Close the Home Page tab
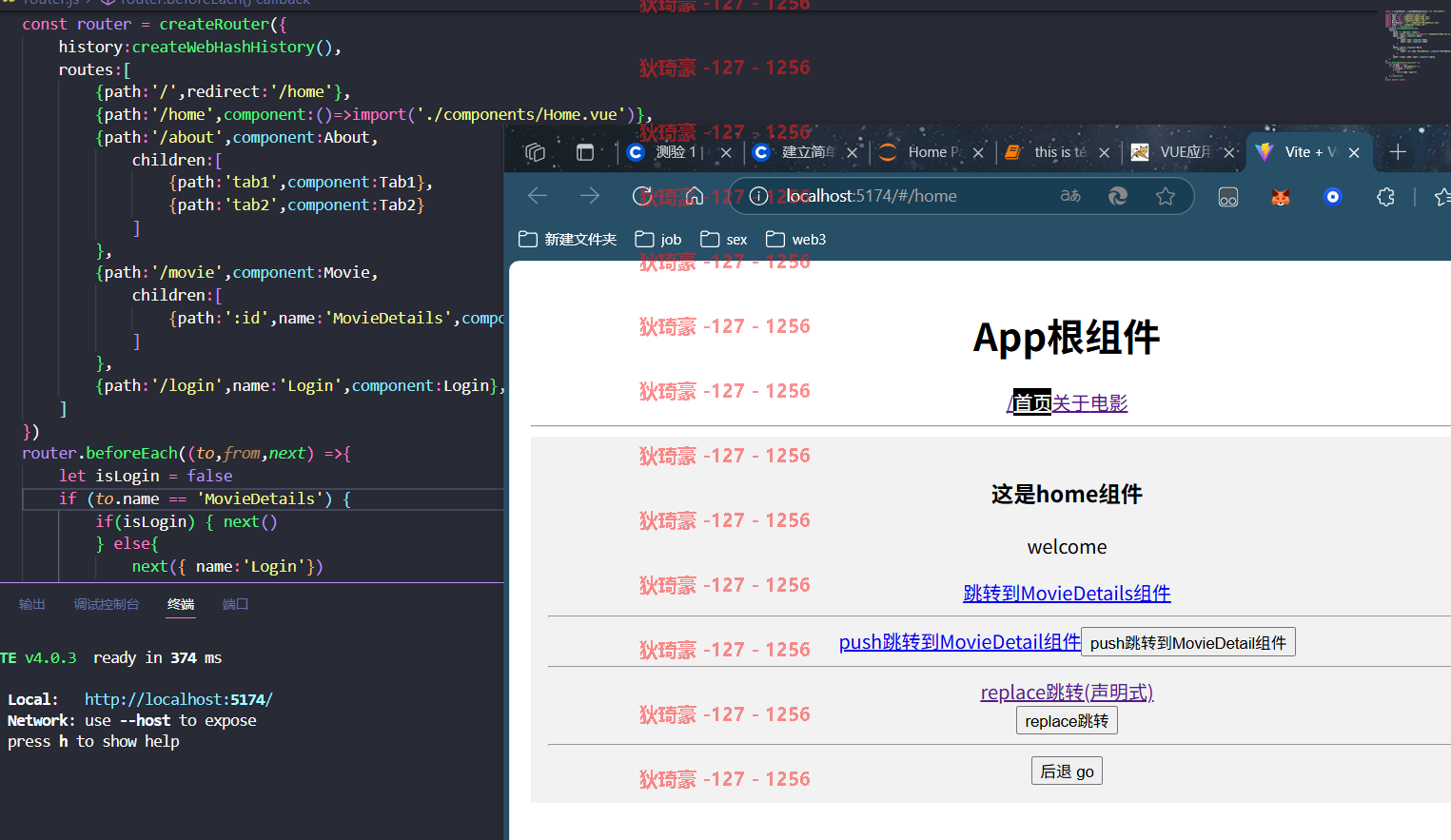1451x840 pixels. pos(978,152)
